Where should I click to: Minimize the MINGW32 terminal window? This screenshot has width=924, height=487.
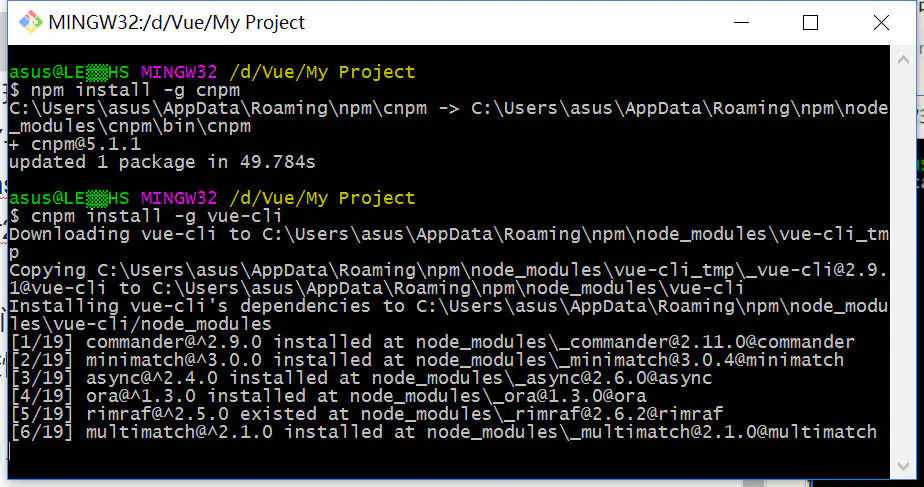click(741, 22)
